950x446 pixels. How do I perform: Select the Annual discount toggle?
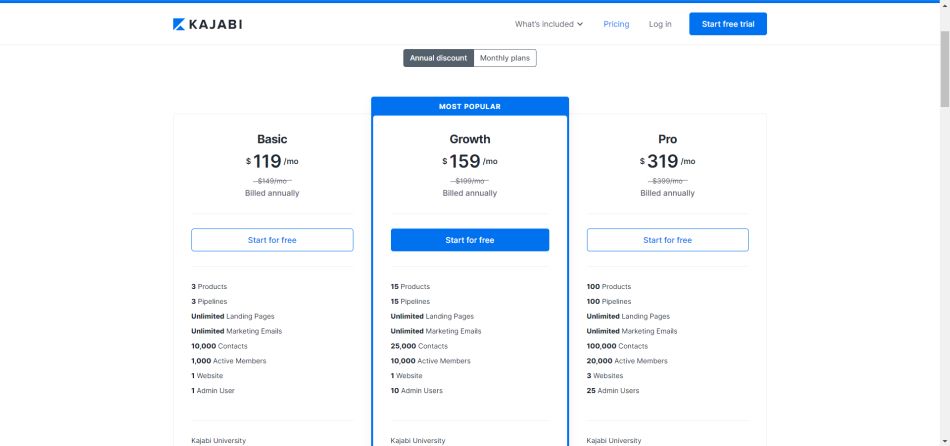[438, 58]
